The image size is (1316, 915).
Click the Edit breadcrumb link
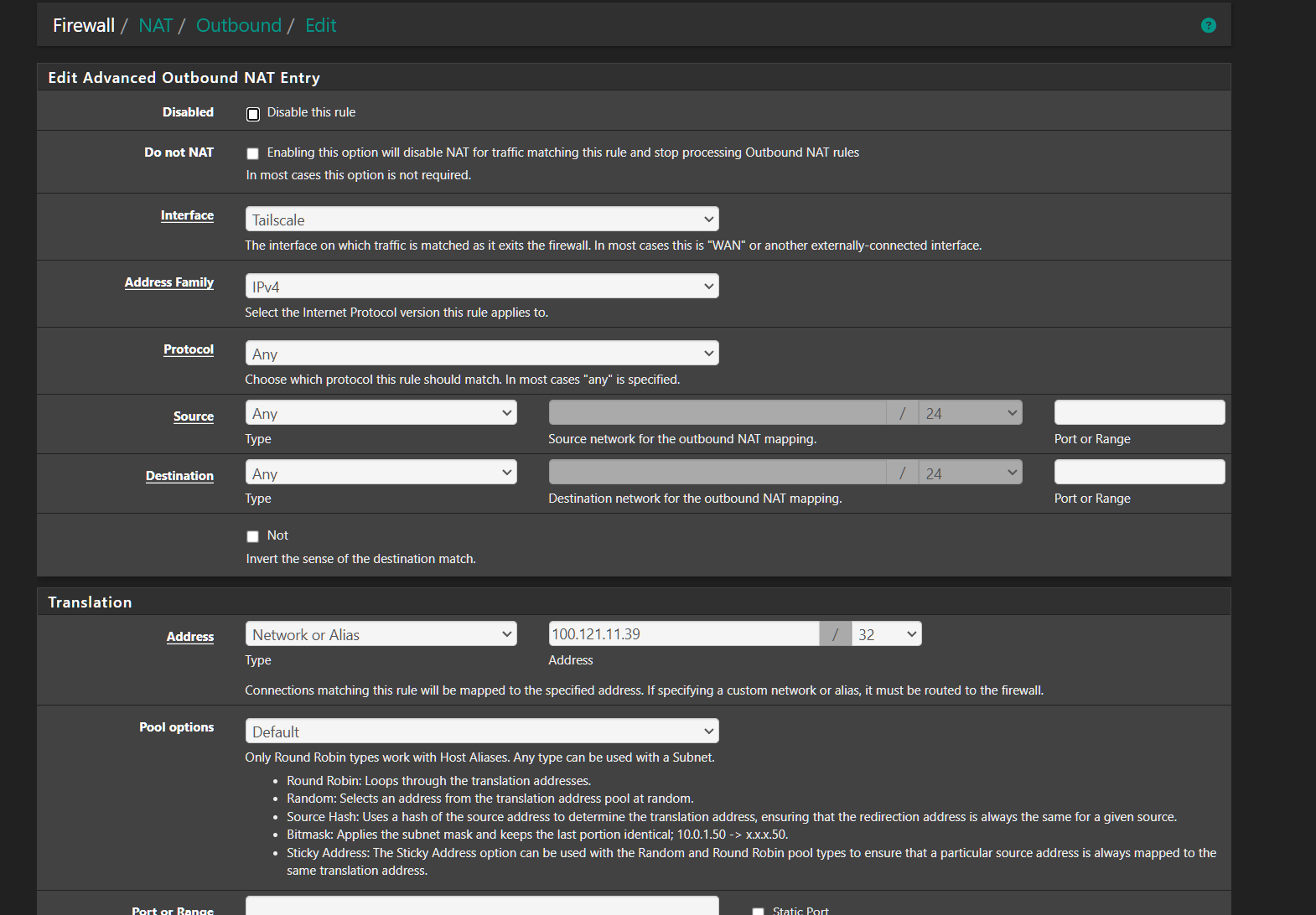coord(321,25)
